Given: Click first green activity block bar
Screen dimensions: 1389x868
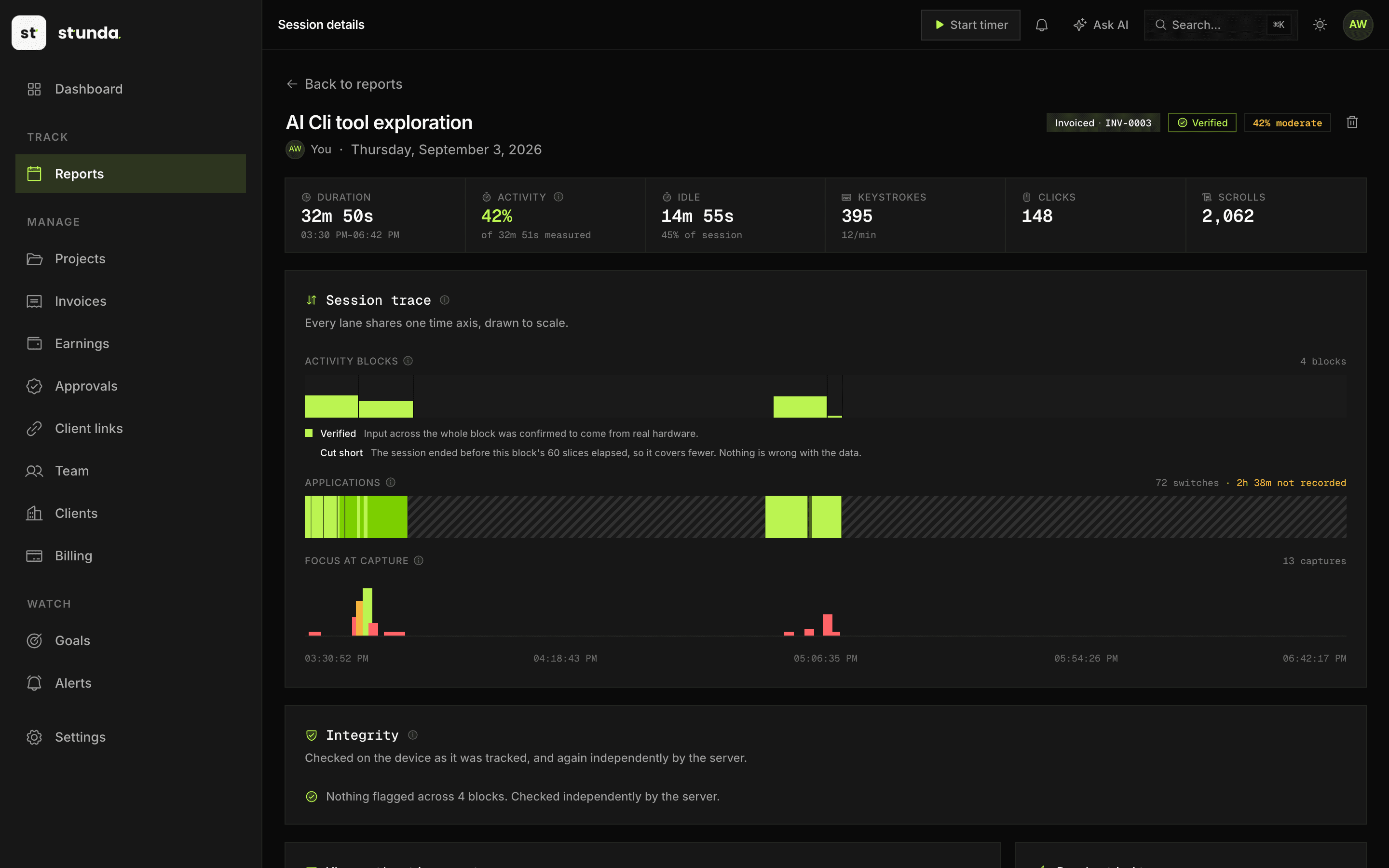Looking at the screenshot, I should click(x=331, y=407).
